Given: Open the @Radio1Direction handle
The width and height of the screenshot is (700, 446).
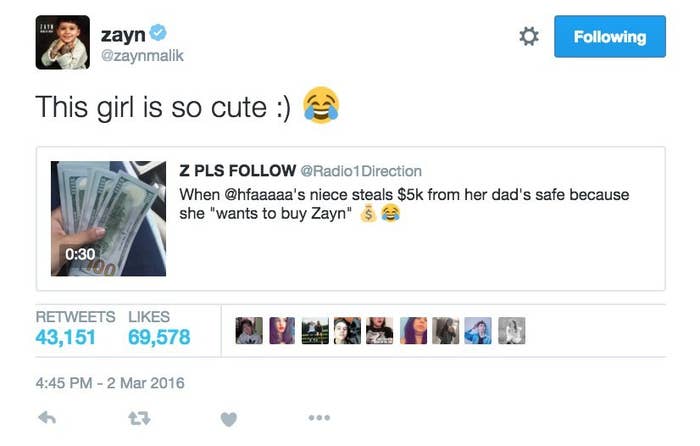Looking at the screenshot, I should click(361, 171).
